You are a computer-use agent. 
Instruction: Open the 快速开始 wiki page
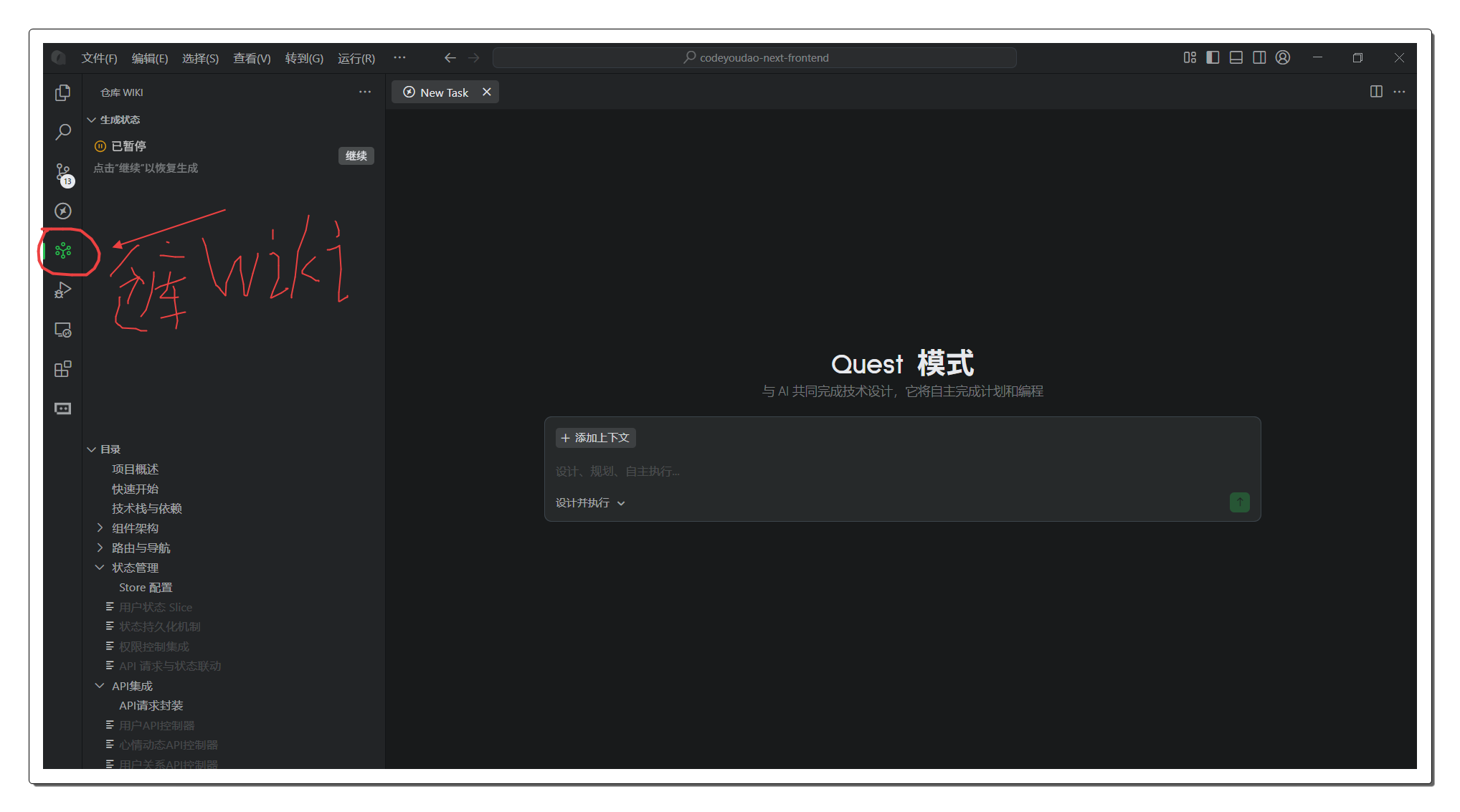coord(135,489)
